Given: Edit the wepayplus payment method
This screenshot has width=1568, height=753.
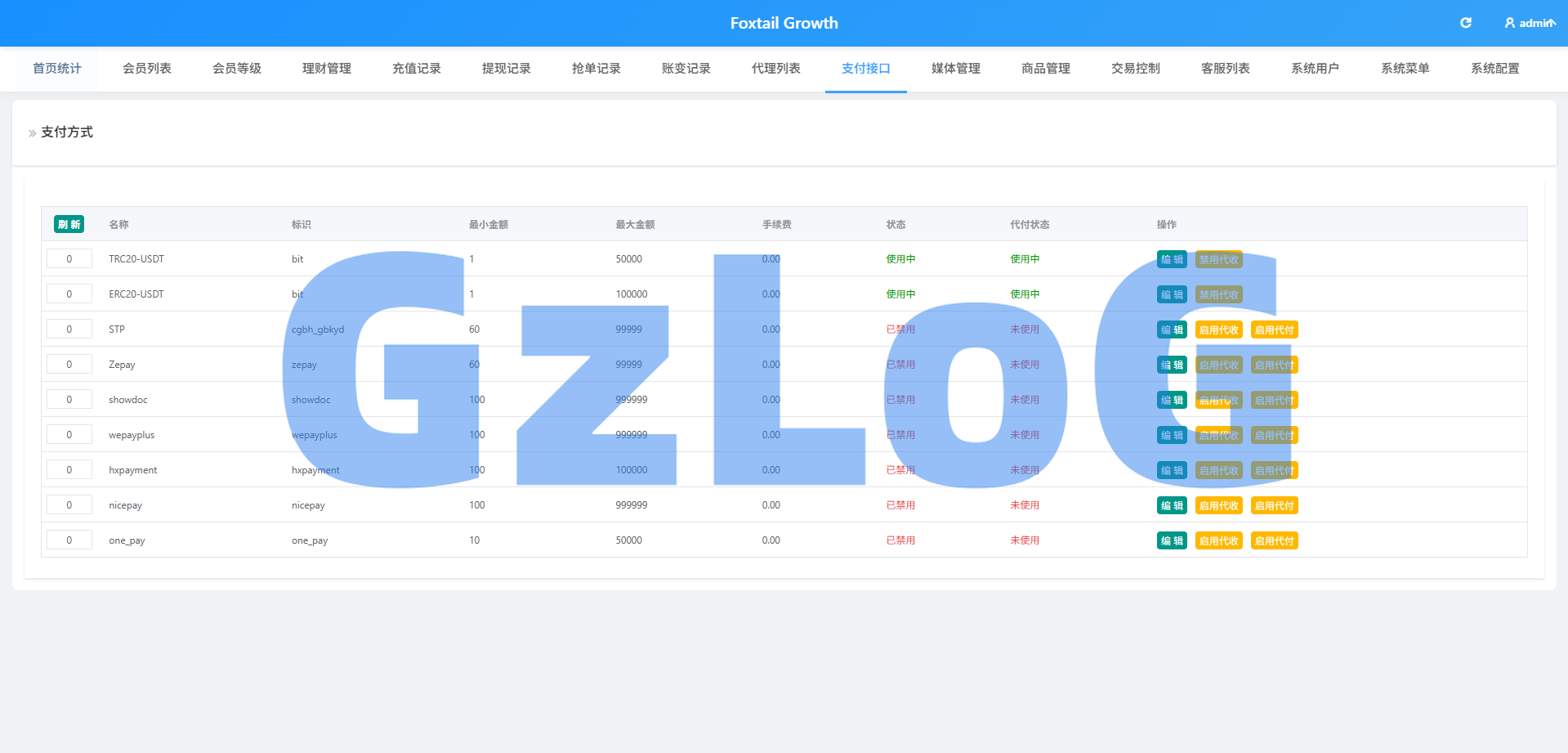Looking at the screenshot, I should click(1172, 435).
